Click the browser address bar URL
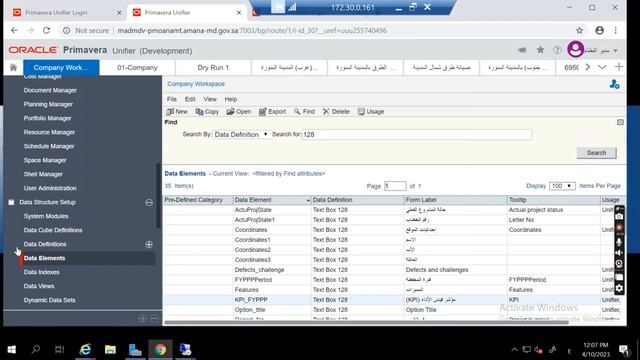640x360 pixels. pos(252,30)
